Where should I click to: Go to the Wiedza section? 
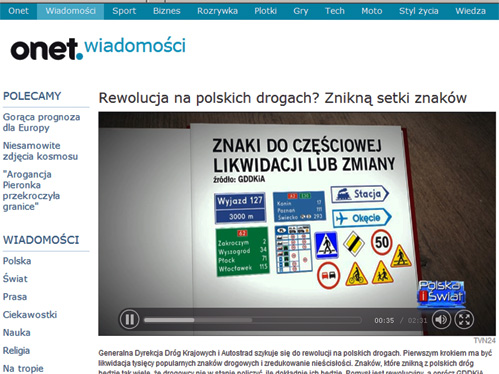click(470, 11)
